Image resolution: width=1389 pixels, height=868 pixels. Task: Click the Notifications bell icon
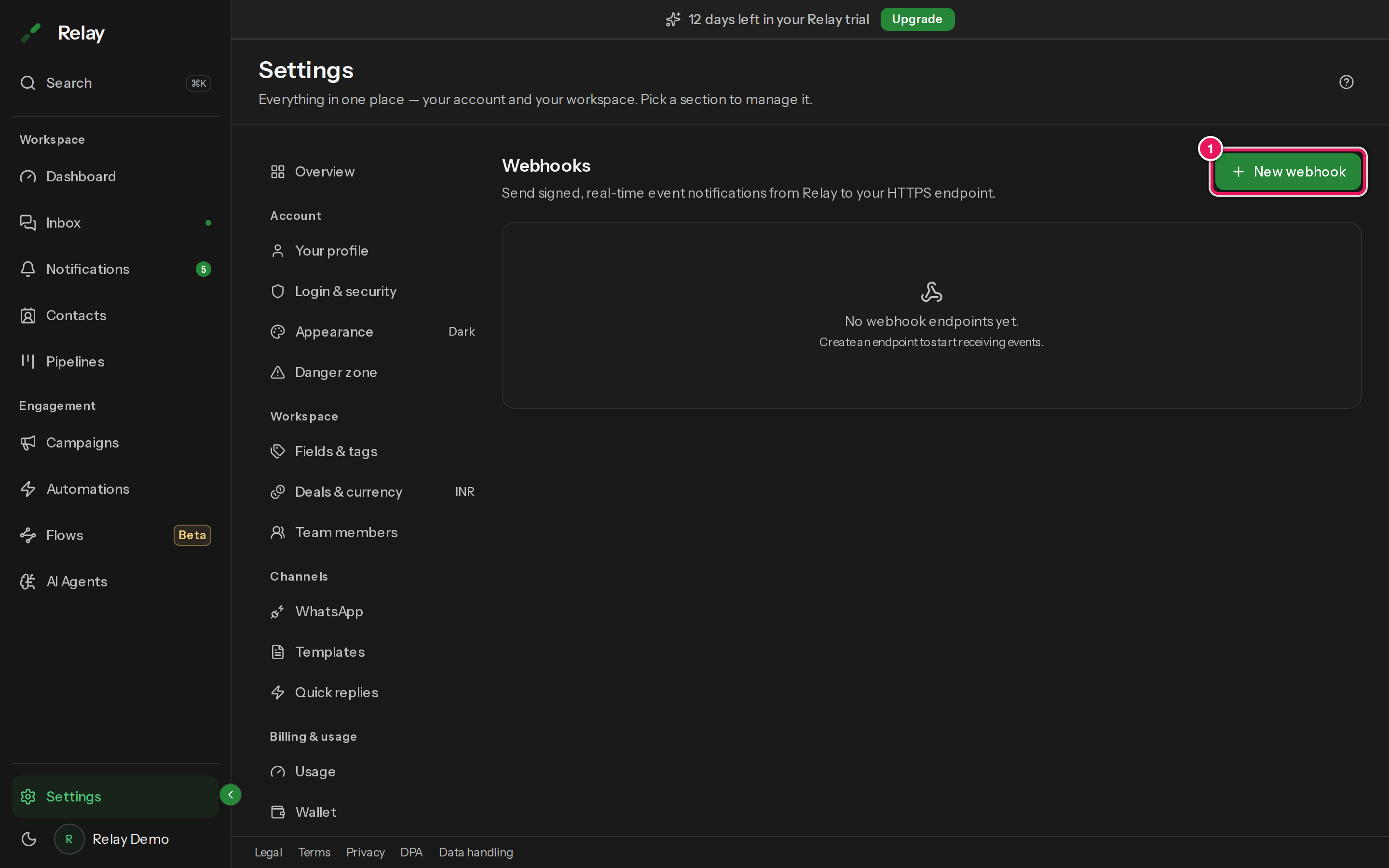click(27, 269)
